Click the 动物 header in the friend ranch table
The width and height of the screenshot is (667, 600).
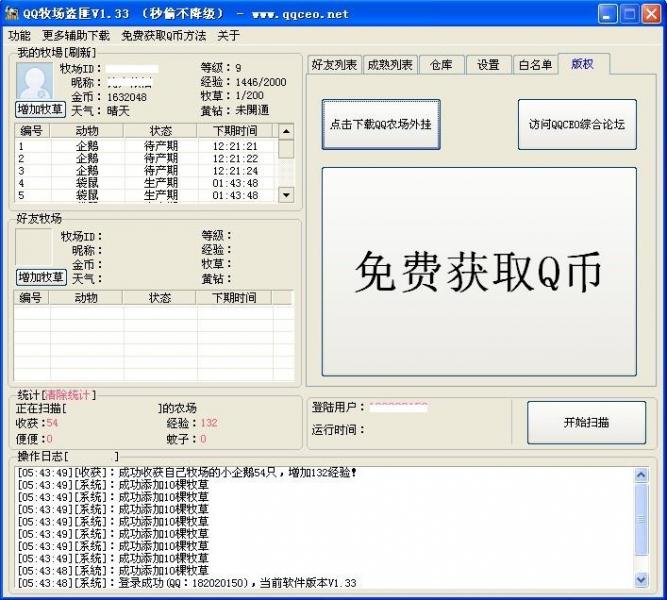tap(86, 297)
